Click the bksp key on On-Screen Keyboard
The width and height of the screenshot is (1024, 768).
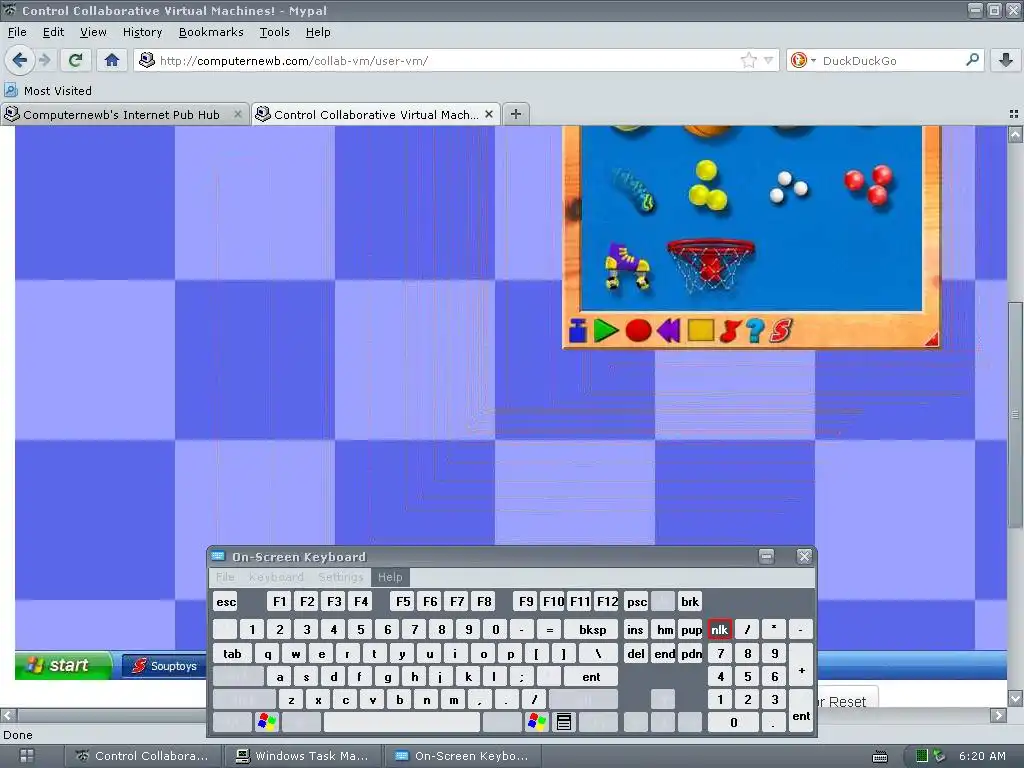click(592, 630)
